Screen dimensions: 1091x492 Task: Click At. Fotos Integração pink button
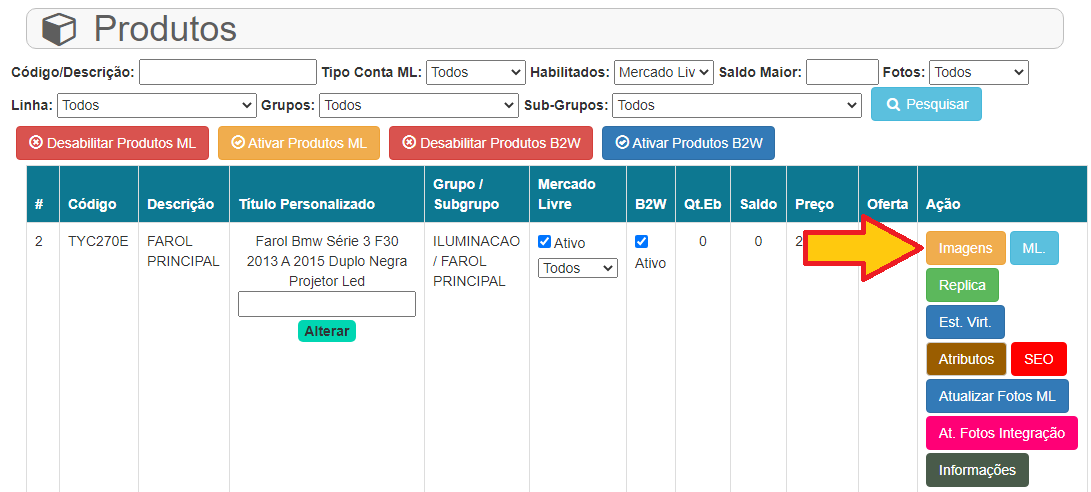pos(1001,433)
